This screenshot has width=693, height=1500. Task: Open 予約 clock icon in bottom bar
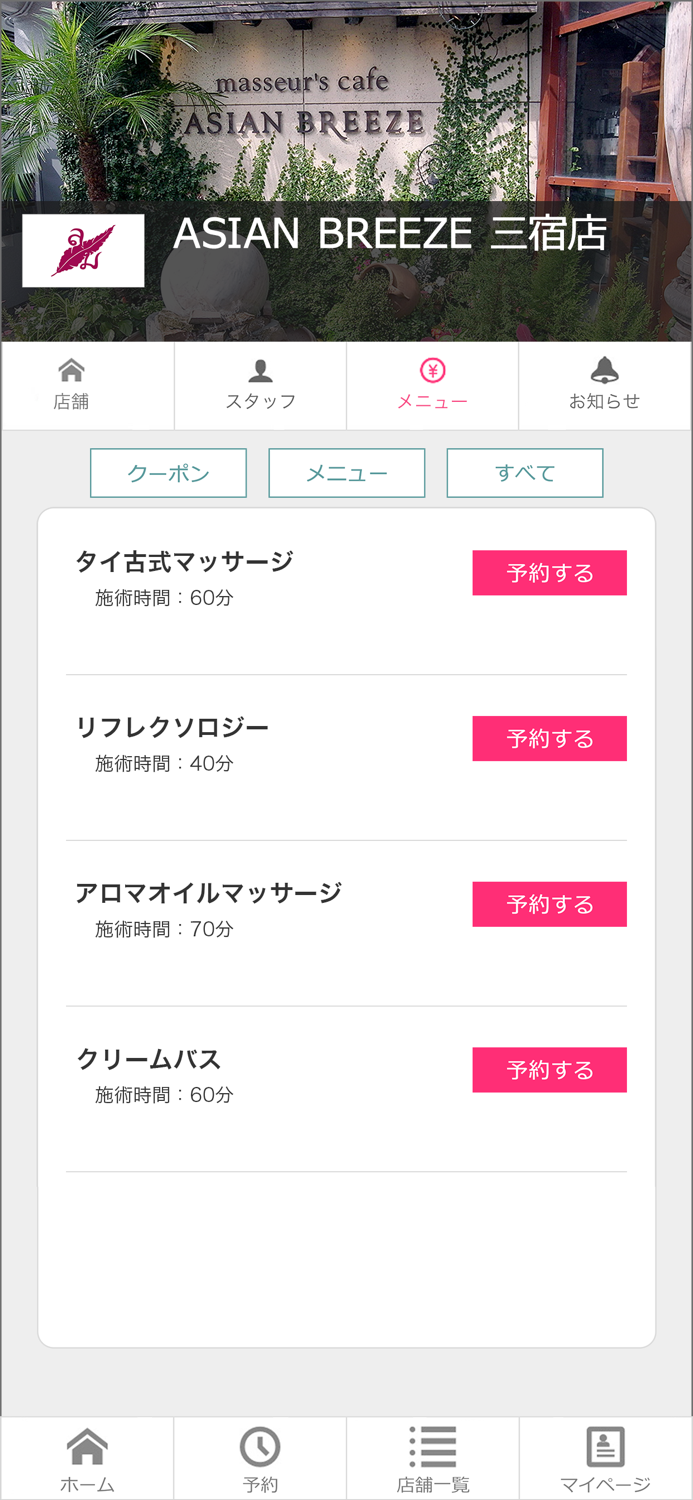(260, 1447)
